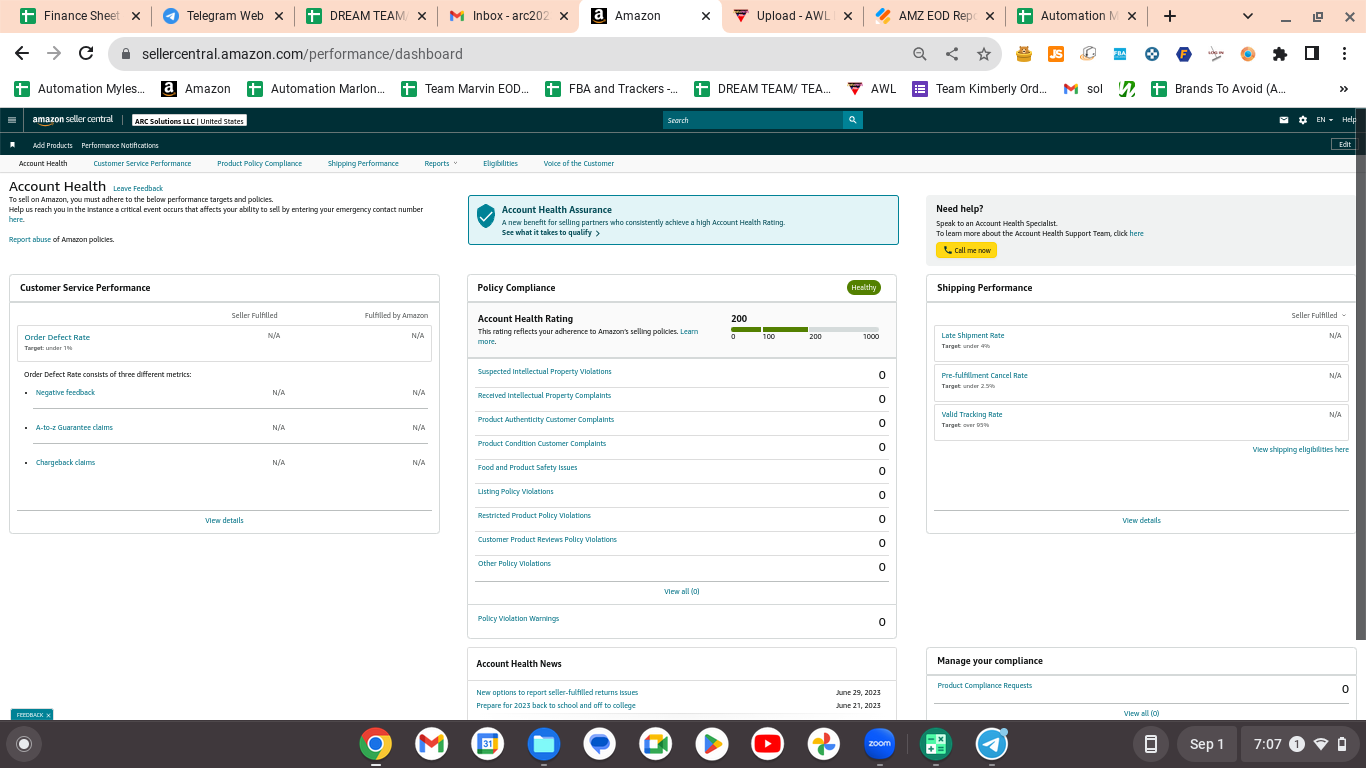
Task: Open Google Calendar from the shelf
Action: tap(488, 744)
